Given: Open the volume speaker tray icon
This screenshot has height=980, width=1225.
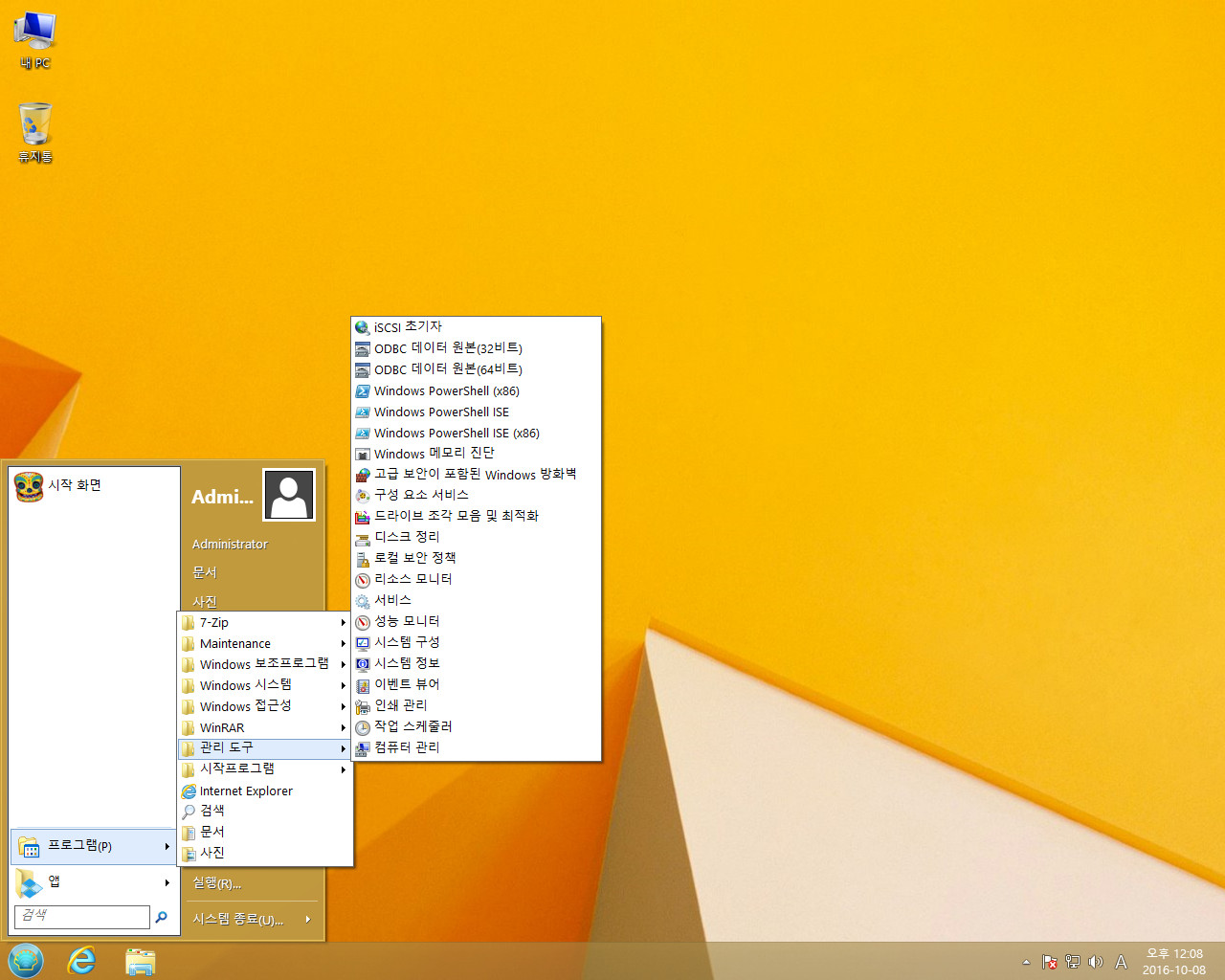Looking at the screenshot, I should click(1096, 962).
